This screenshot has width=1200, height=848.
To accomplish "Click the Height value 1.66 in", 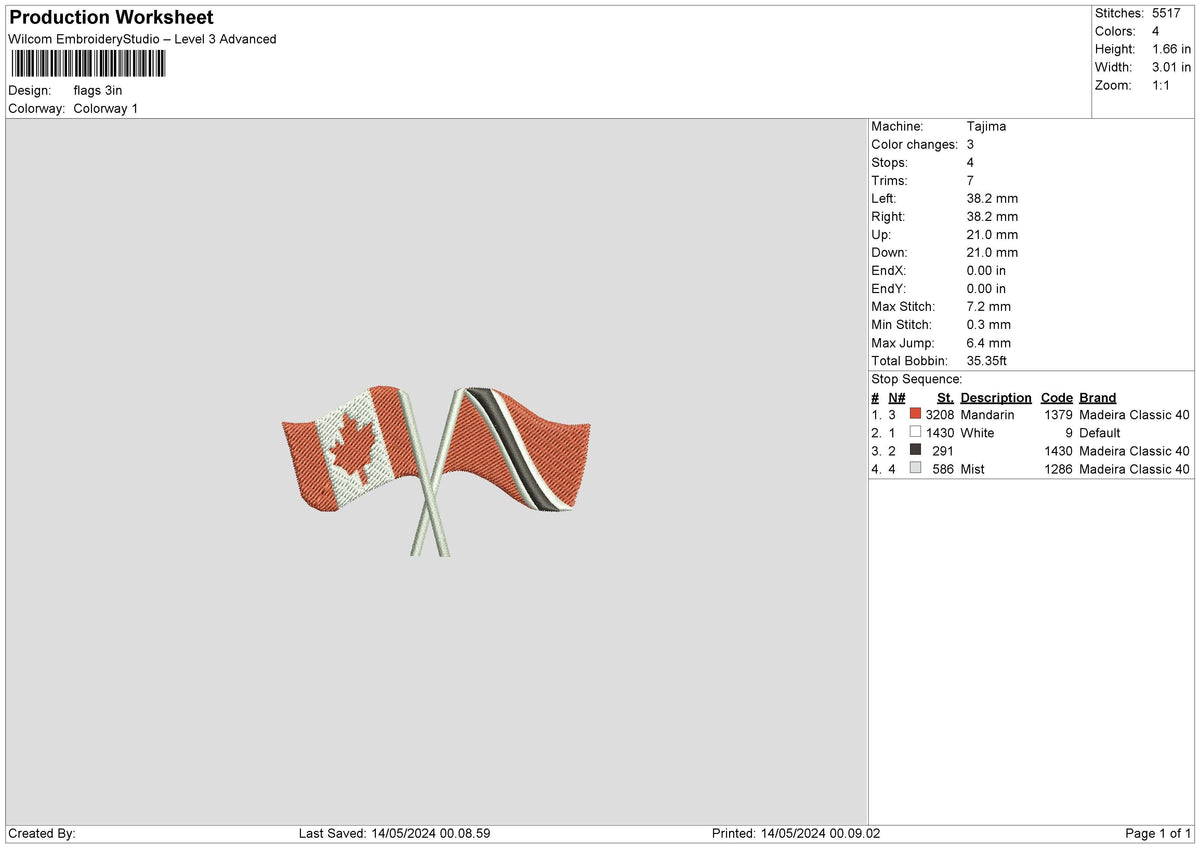I will [1172, 49].
